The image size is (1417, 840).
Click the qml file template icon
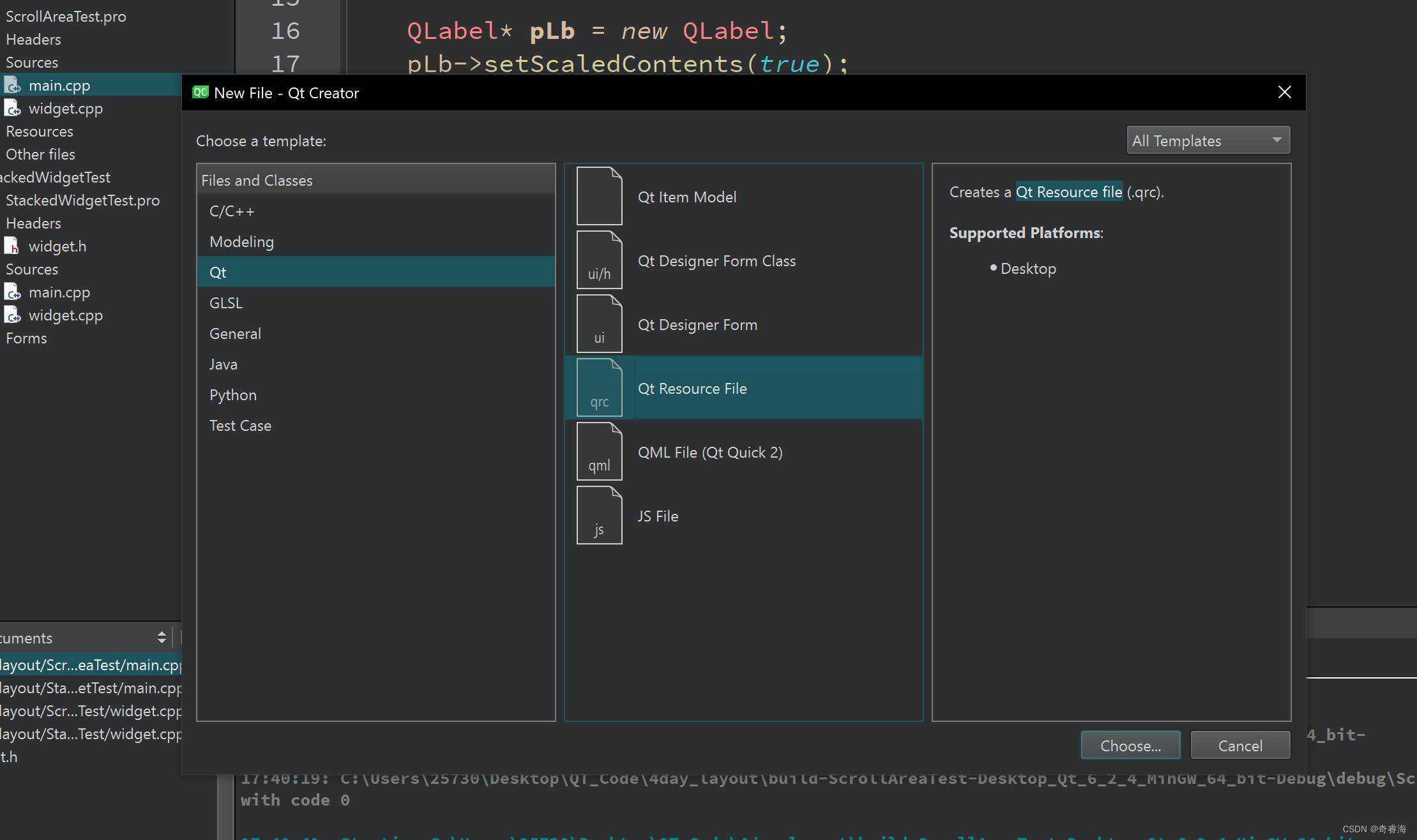[x=599, y=451]
